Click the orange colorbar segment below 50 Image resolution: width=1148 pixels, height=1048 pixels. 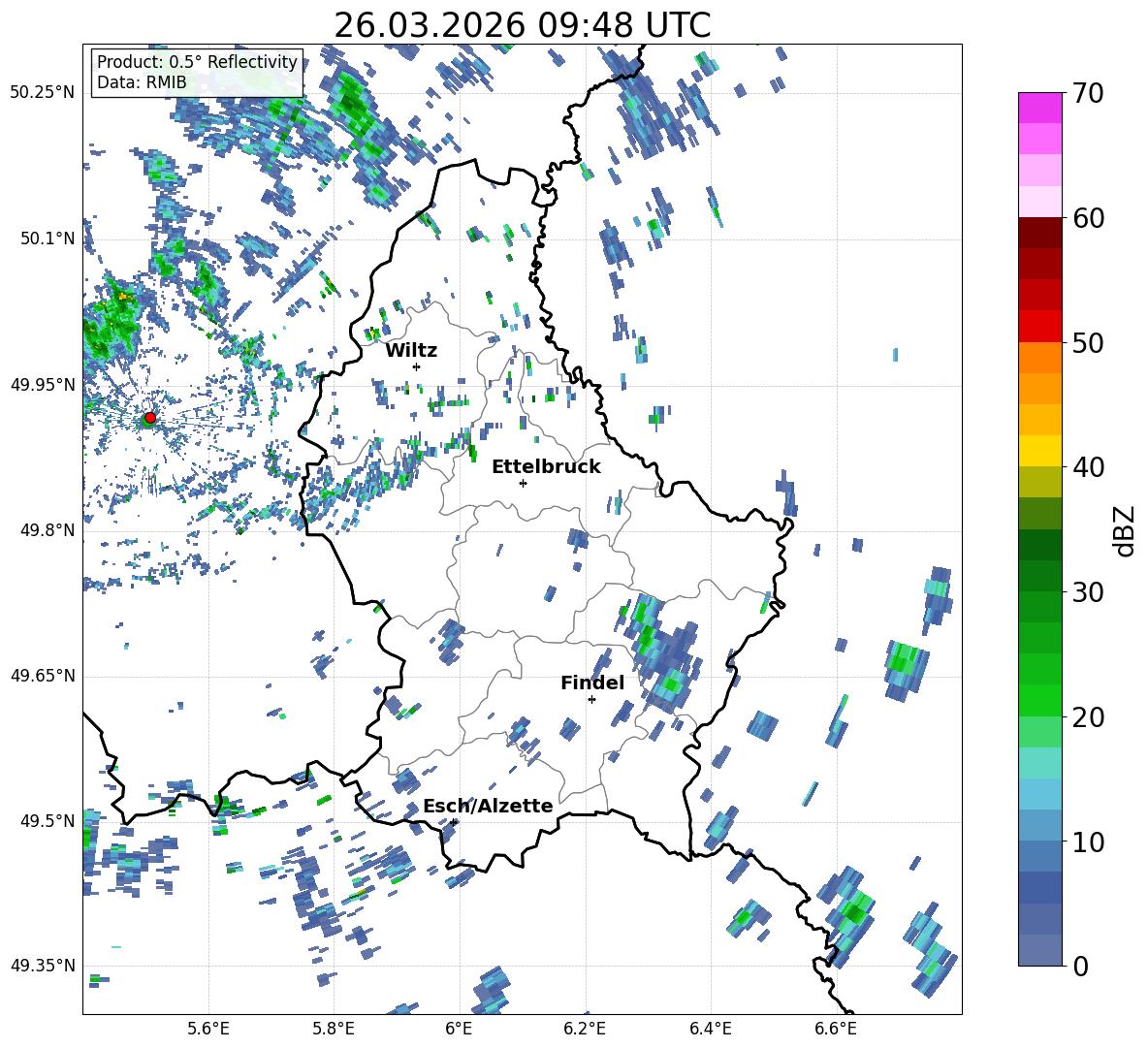point(1039,358)
